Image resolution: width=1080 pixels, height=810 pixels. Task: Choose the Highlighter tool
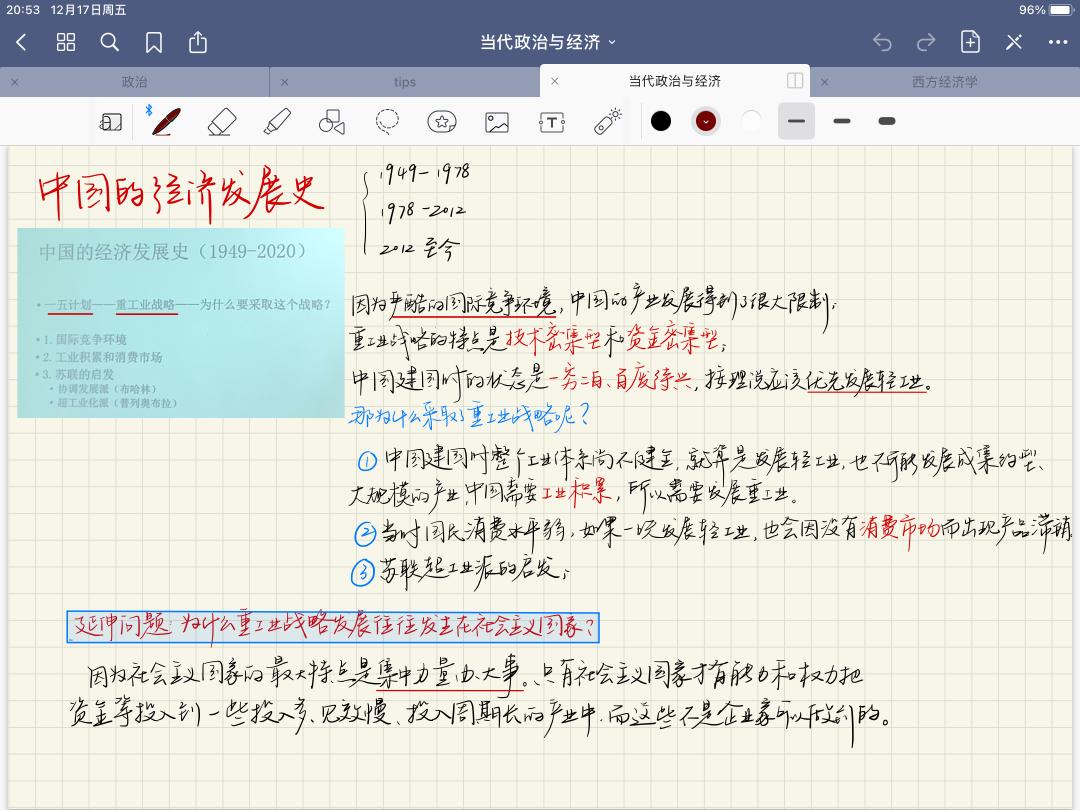[x=277, y=121]
